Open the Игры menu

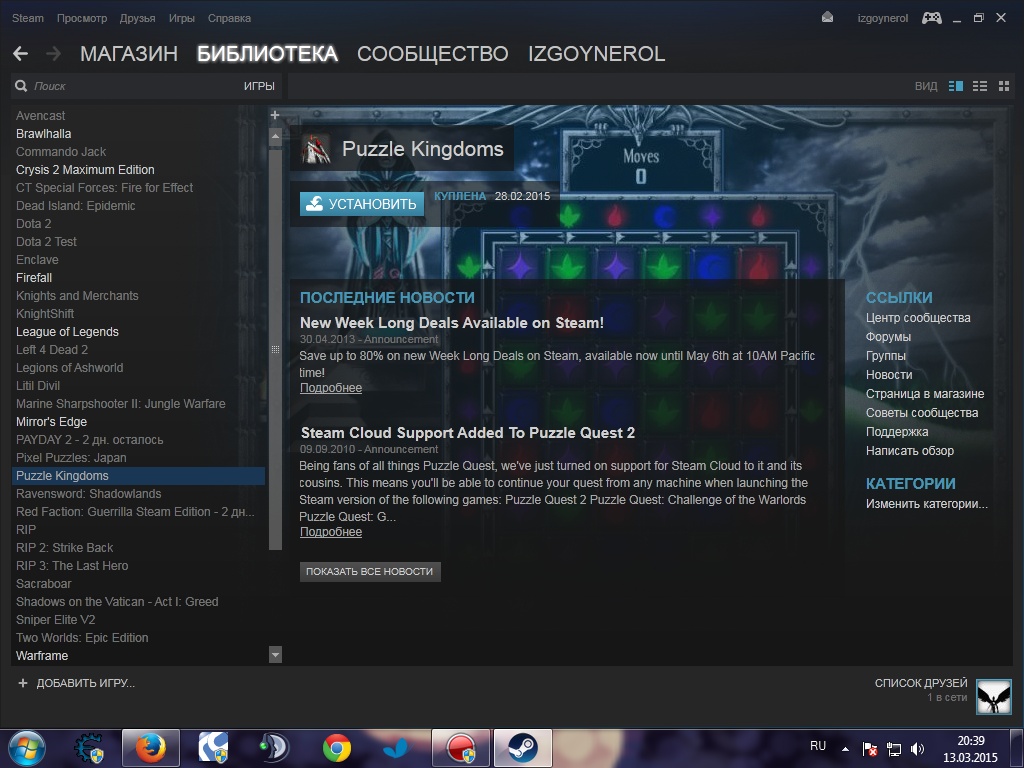pos(182,18)
